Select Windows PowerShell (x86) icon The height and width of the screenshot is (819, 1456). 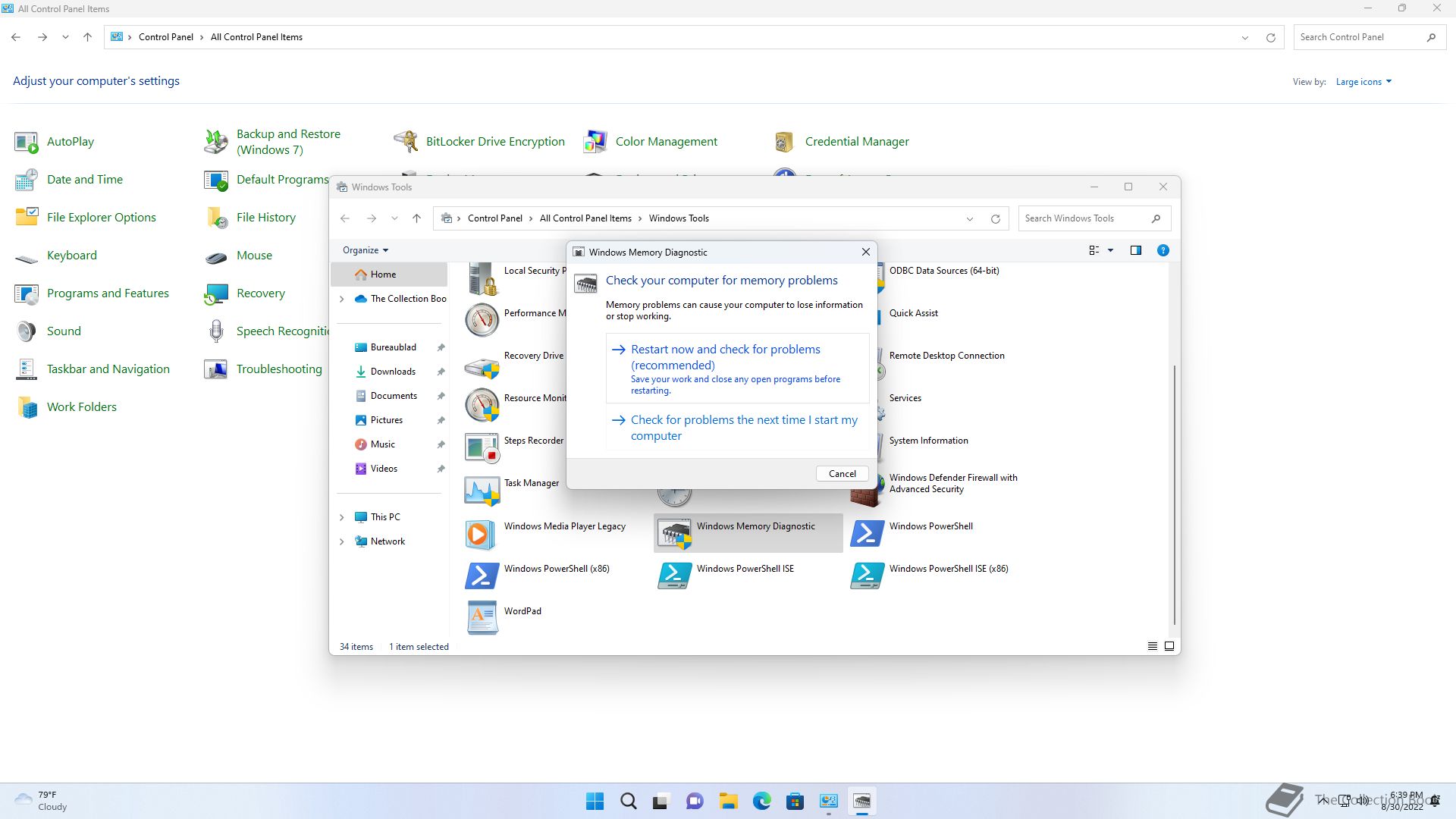point(482,576)
